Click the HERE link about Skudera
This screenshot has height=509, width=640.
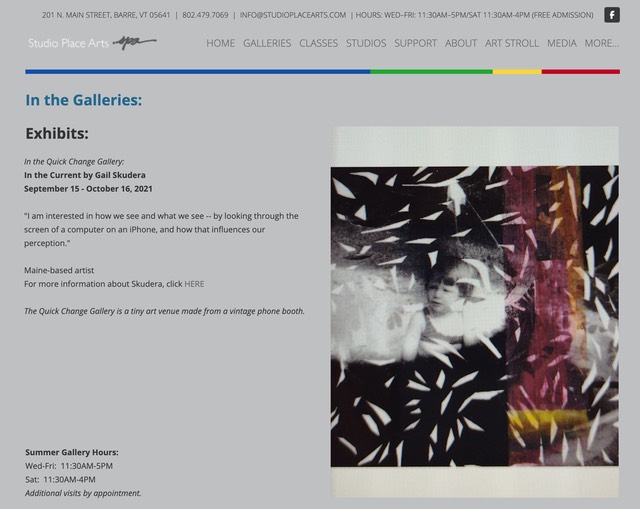[194, 284]
